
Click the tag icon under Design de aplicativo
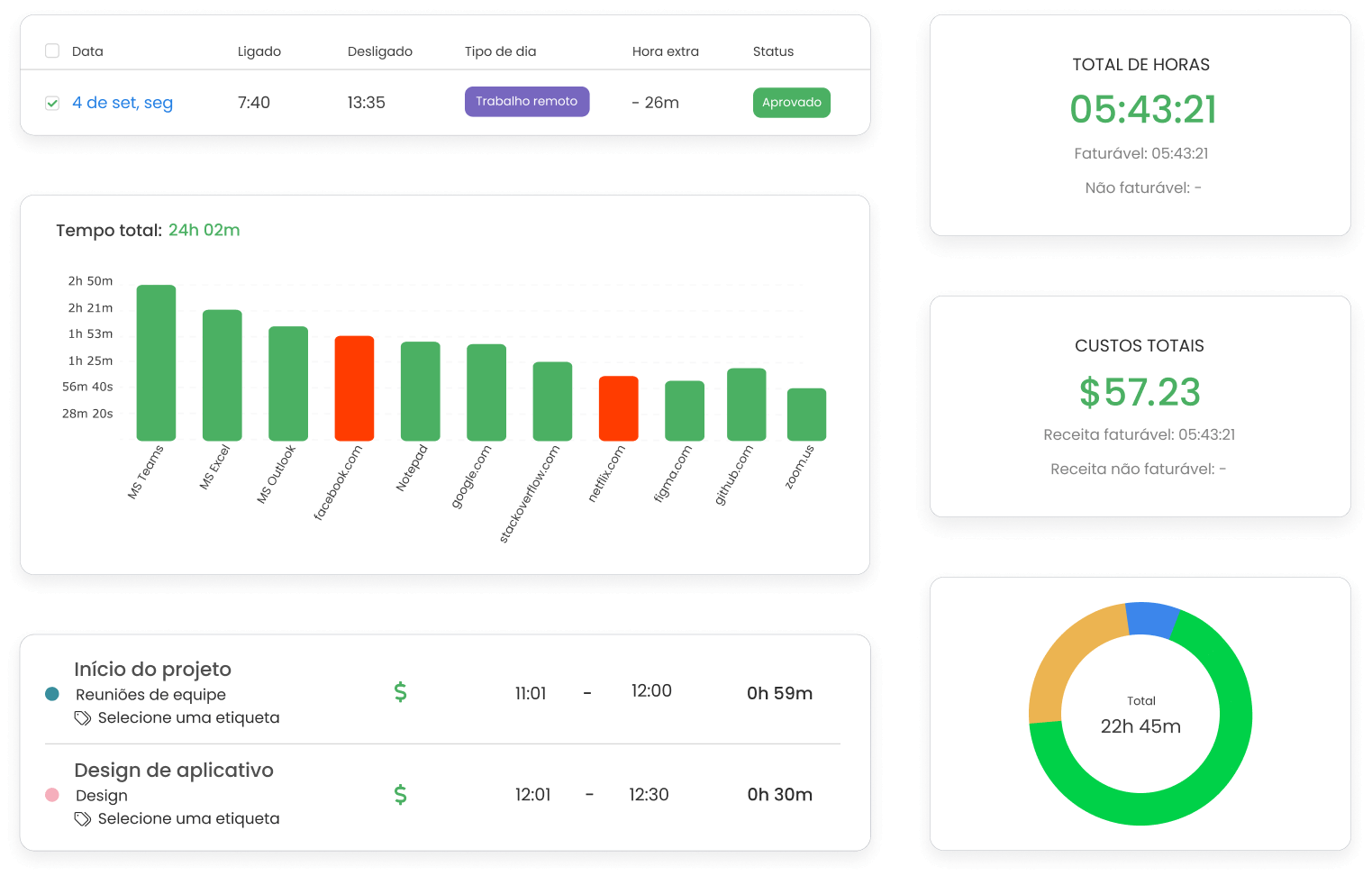[x=83, y=818]
